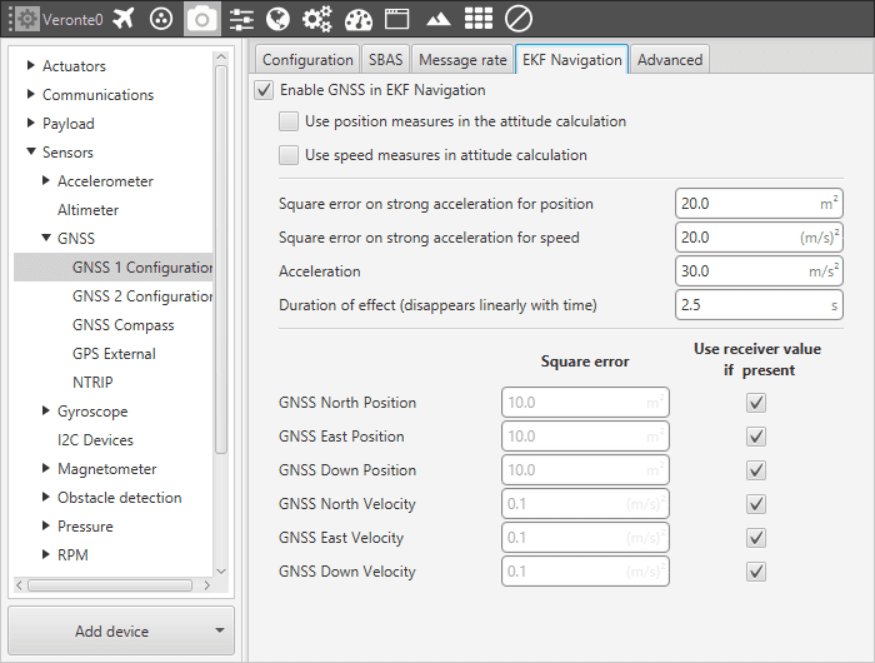Screen dimensions: 875x663
Task: Select the camera devices icon in toolbar
Action: [202, 19]
